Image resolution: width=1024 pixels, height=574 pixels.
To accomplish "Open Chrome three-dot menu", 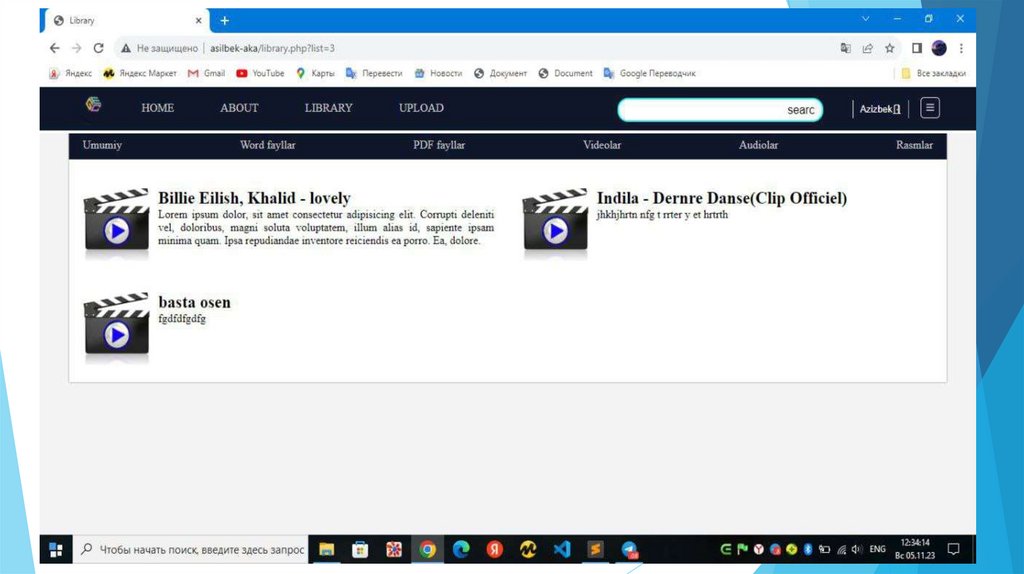I will (961, 48).
